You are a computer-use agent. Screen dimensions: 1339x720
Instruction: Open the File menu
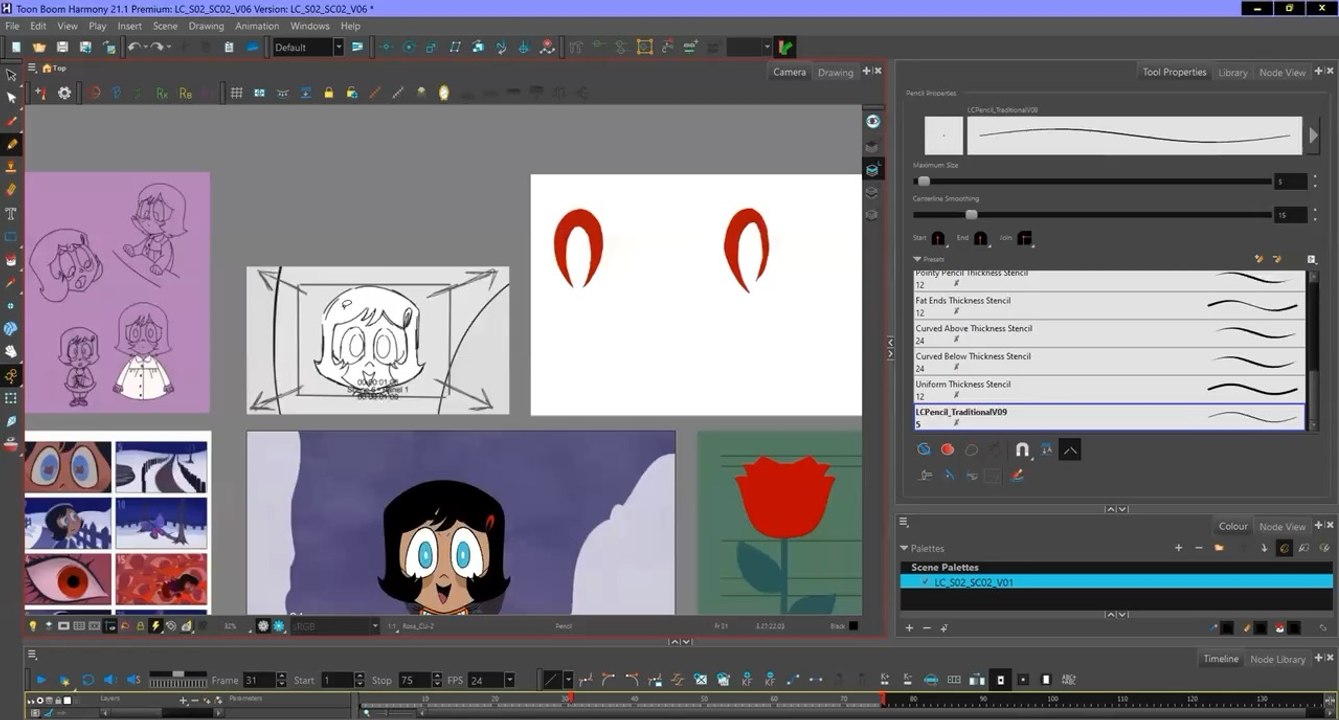(12, 26)
